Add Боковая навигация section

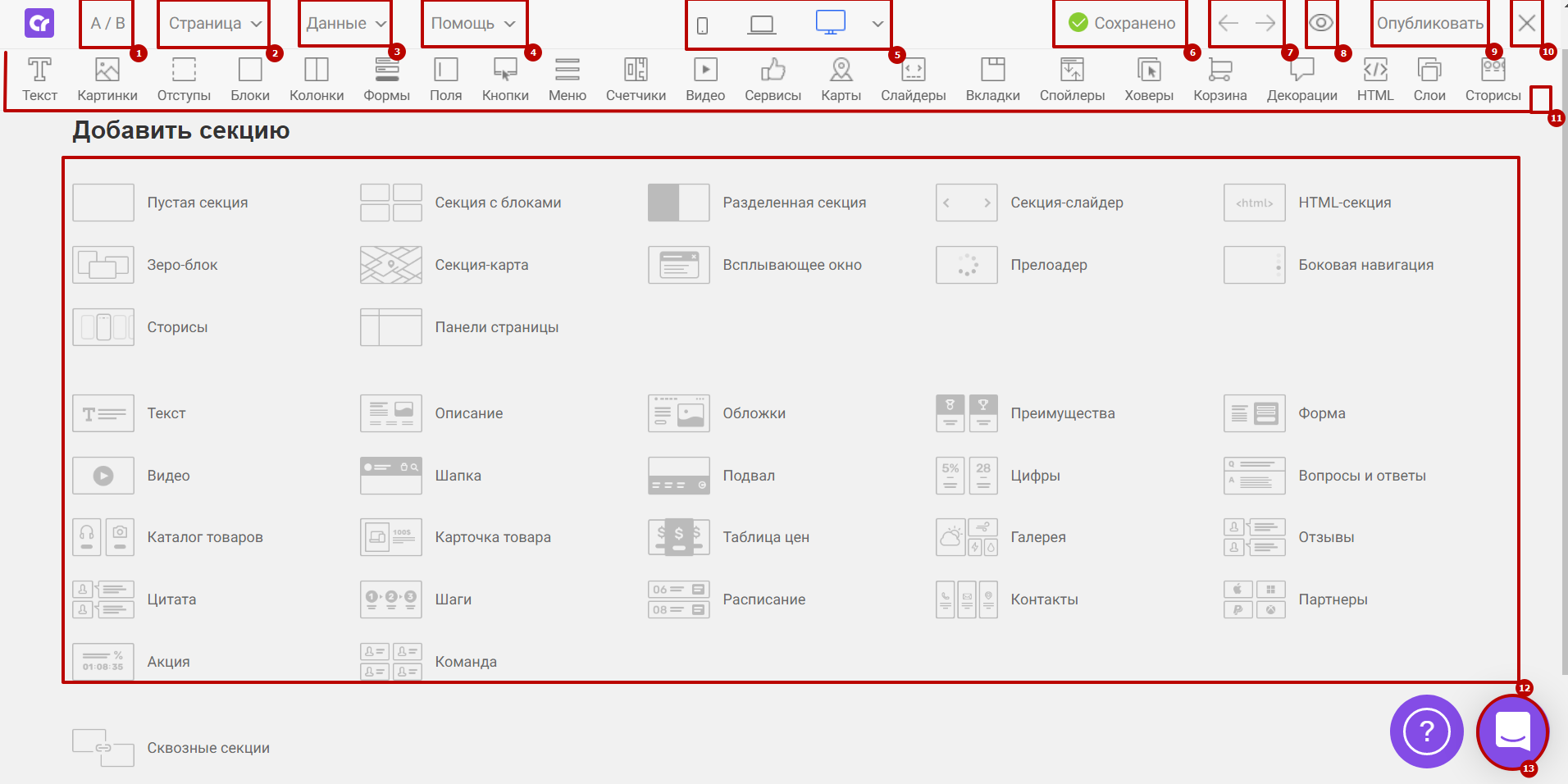point(1329,265)
